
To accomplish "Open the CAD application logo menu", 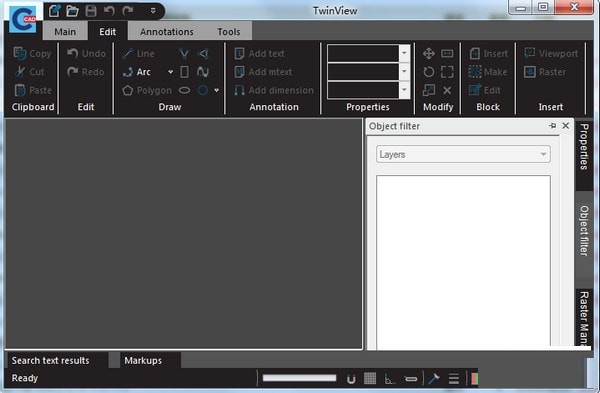I will pos(23,19).
